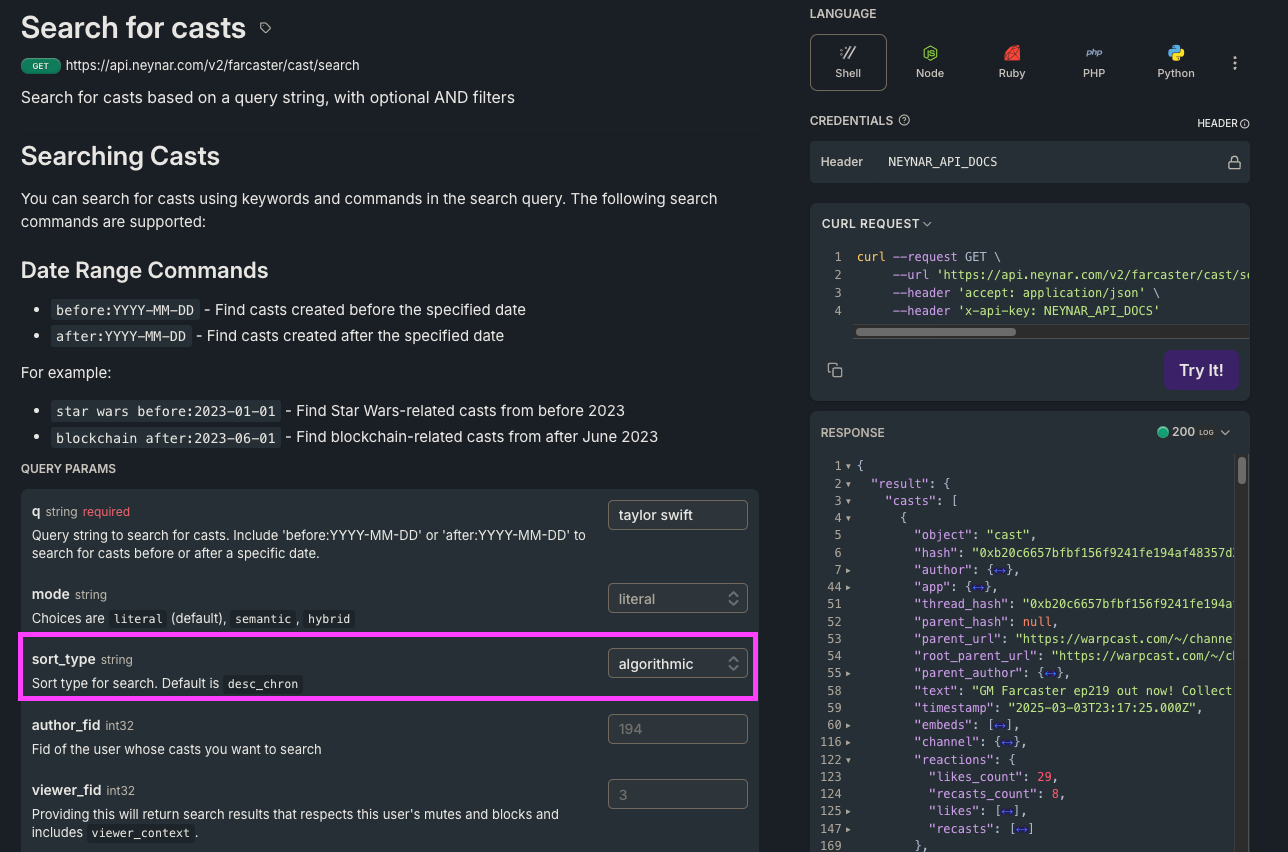This screenshot has height=852, width=1288.
Task: Select the Node language icon
Action: coord(930,62)
